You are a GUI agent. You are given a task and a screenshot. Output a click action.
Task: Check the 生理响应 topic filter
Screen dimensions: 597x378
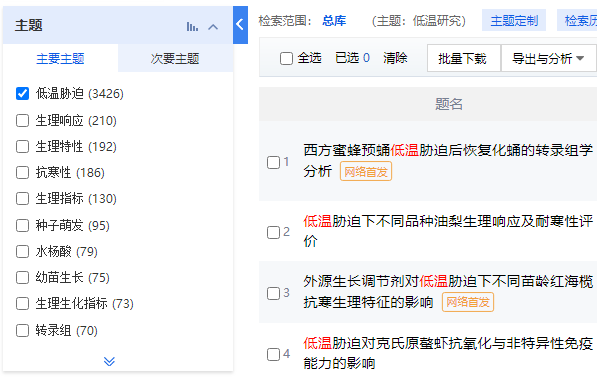(22, 121)
